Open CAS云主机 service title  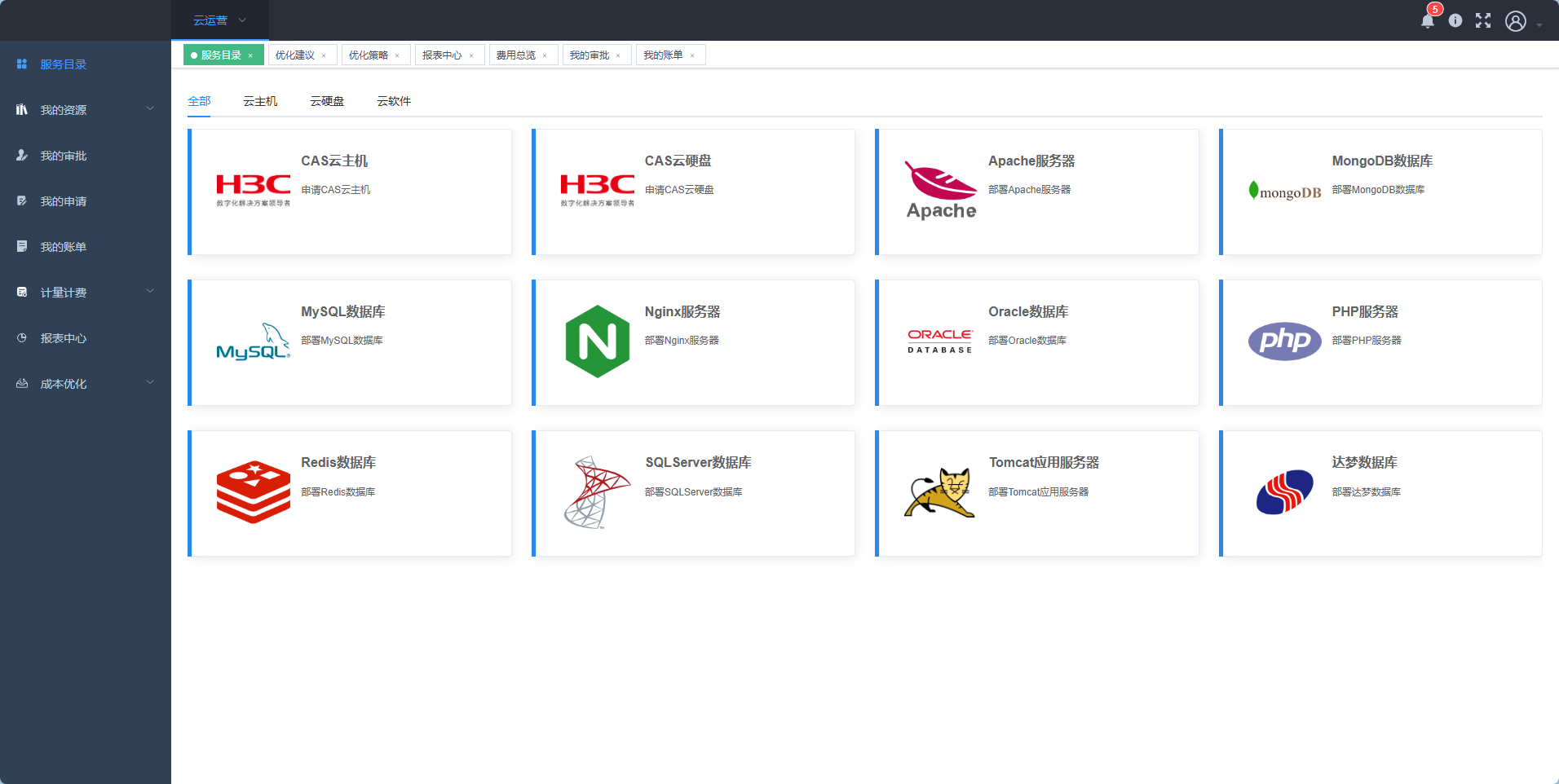(x=334, y=161)
